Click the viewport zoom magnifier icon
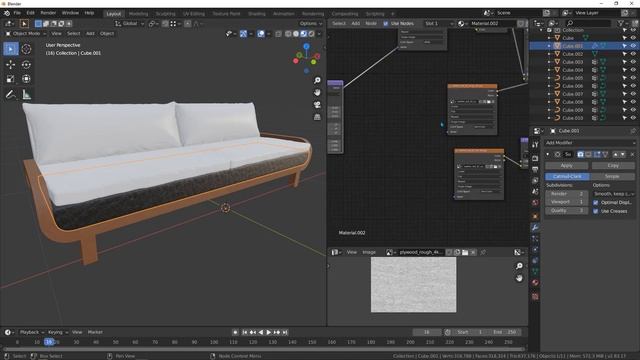 tap(317, 80)
